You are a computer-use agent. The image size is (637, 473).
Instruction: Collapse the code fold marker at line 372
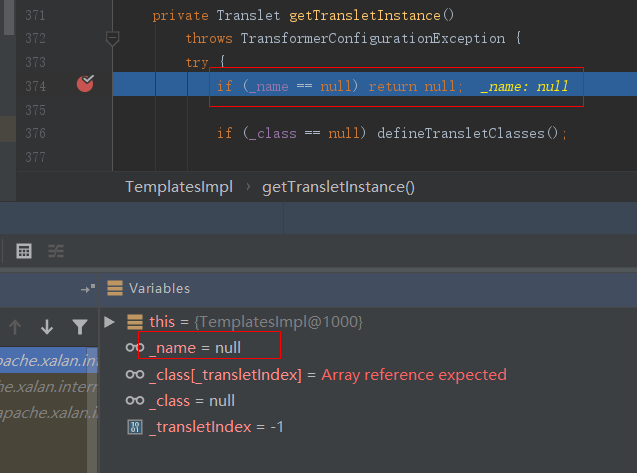point(113,38)
